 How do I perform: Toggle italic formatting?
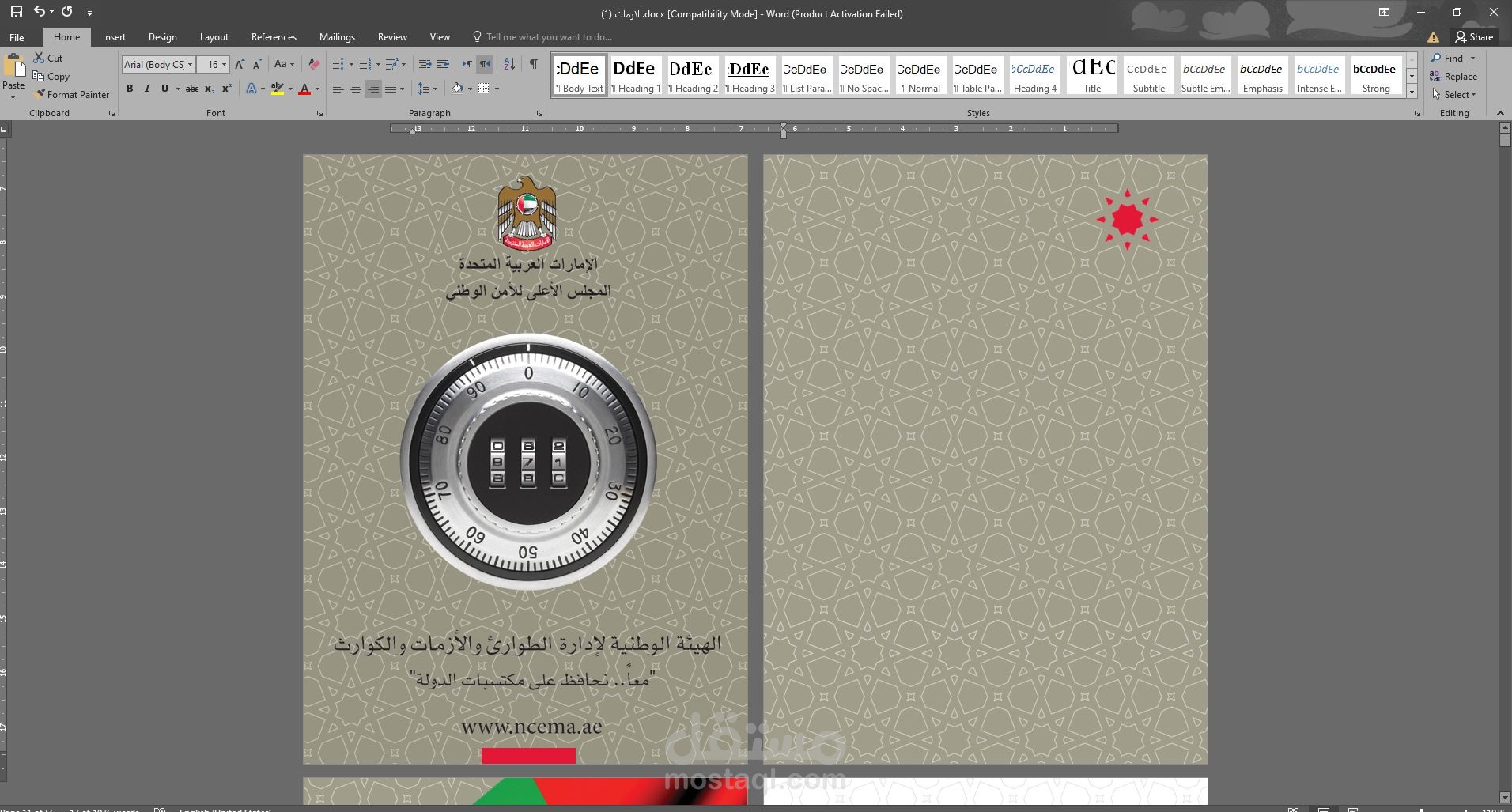pyautogui.click(x=147, y=89)
